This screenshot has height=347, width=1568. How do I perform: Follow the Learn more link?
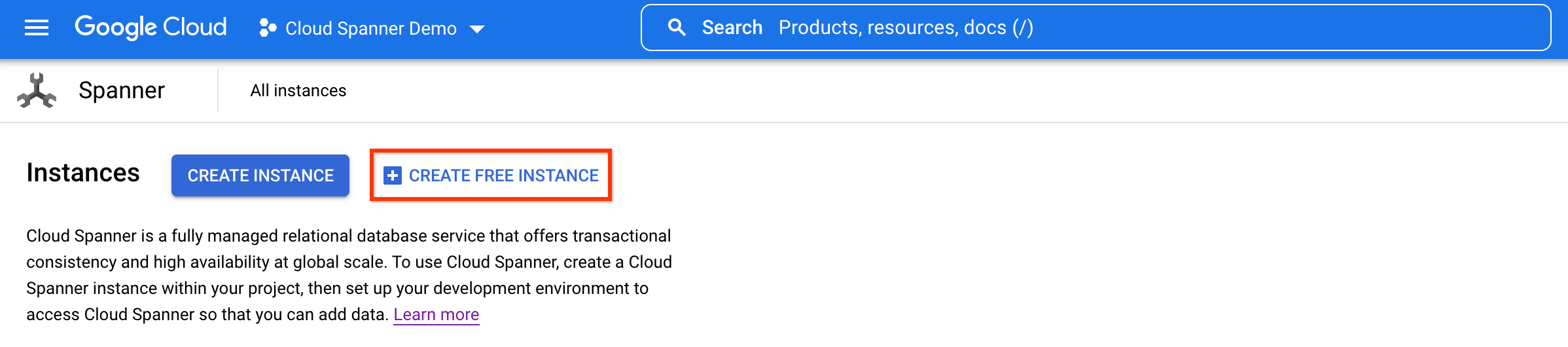click(436, 315)
